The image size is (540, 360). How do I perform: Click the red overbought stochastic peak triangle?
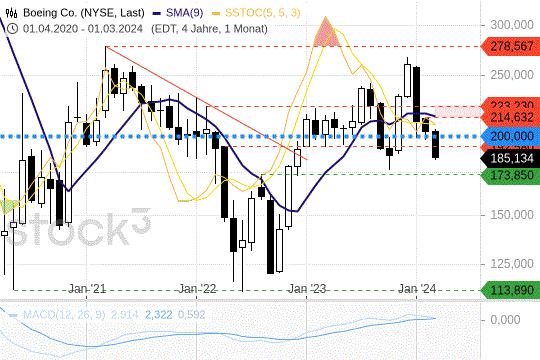(326, 34)
